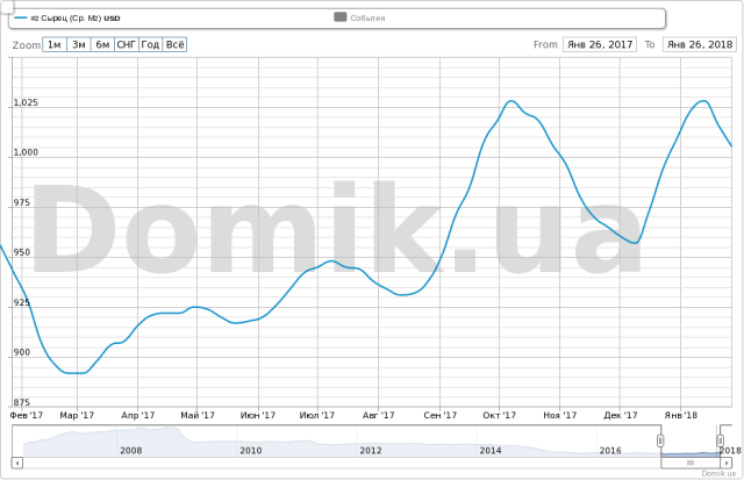This screenshot has width=744, height=480.
Task: Click the Мар '17 axis label
Action: [77, 415]
